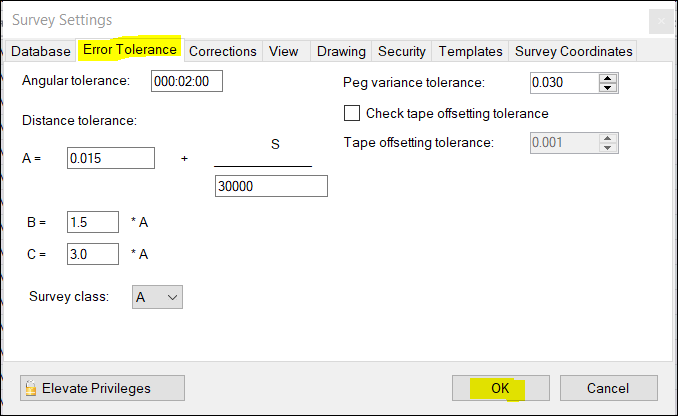Select the Drawing tab
The width and height of the screenshot is (678, 416).
pyautogui.click(x=340, y=51)
